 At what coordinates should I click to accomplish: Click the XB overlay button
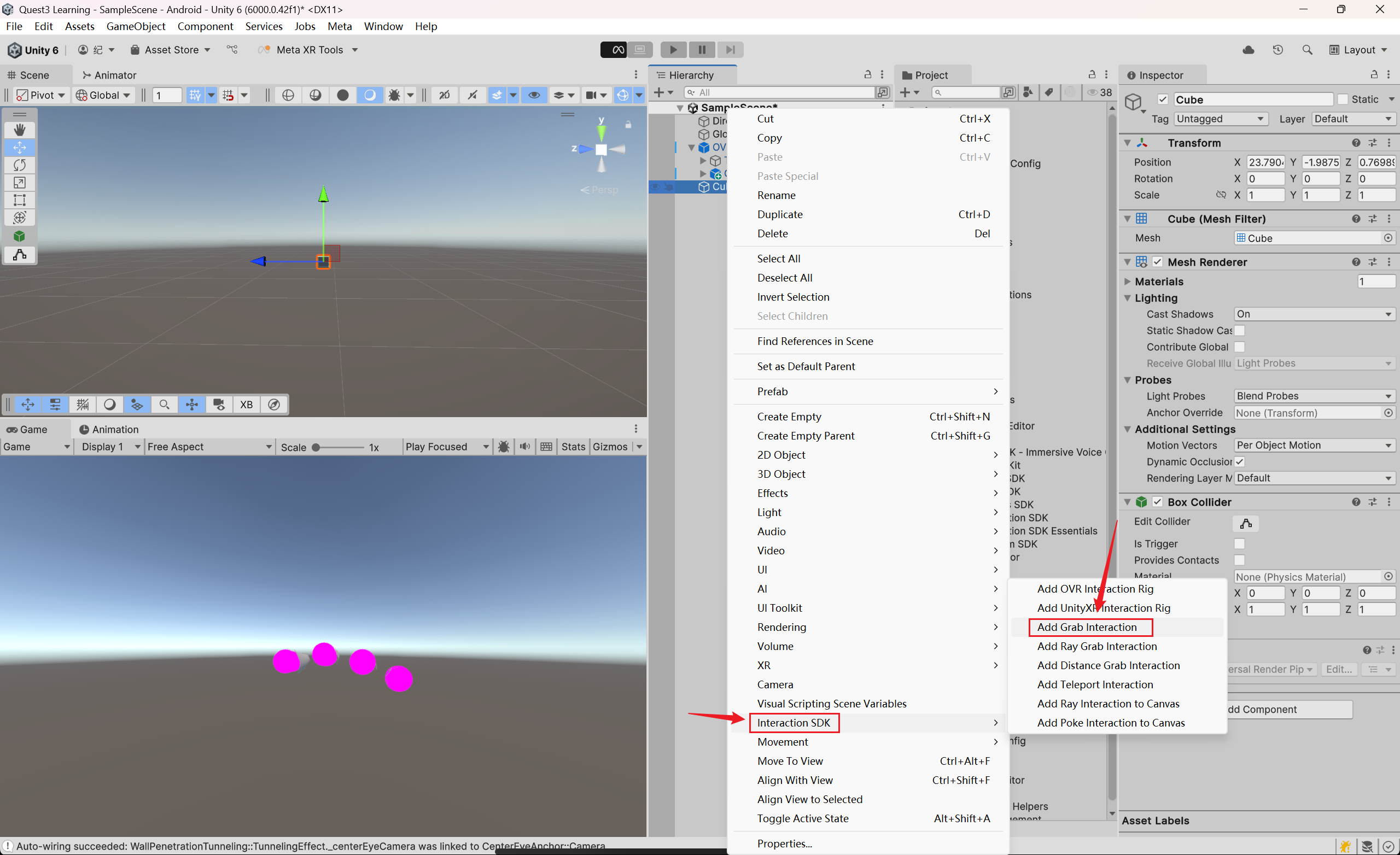pyautogui.click(x=246, y=405)
